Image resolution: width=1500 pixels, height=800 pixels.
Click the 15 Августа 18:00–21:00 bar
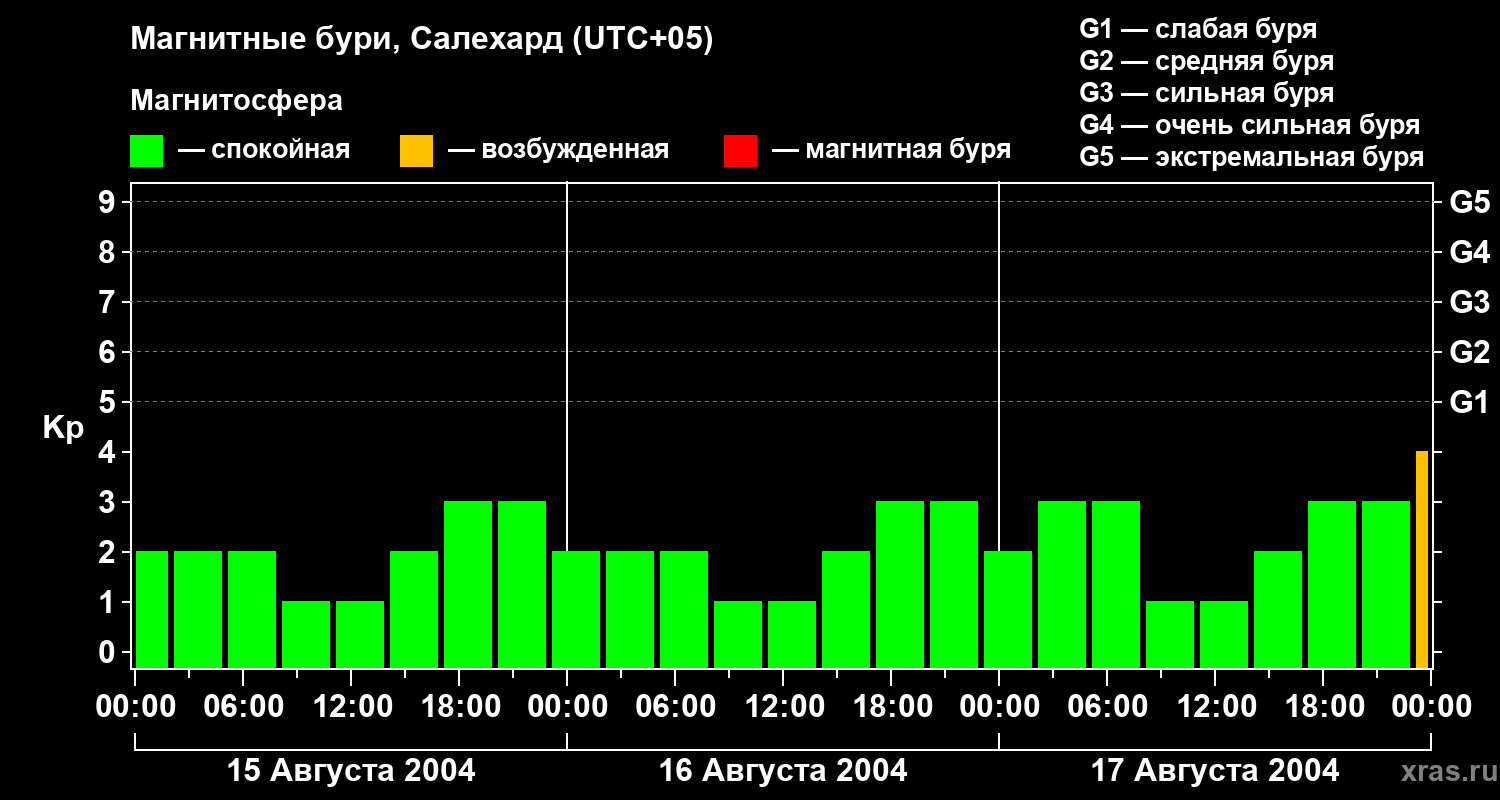coord(468,584)
